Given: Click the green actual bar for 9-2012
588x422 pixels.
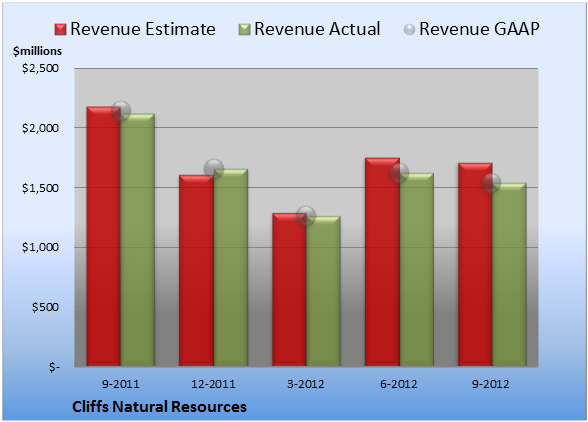Looking at the screenshot, I should pos(509,275).
